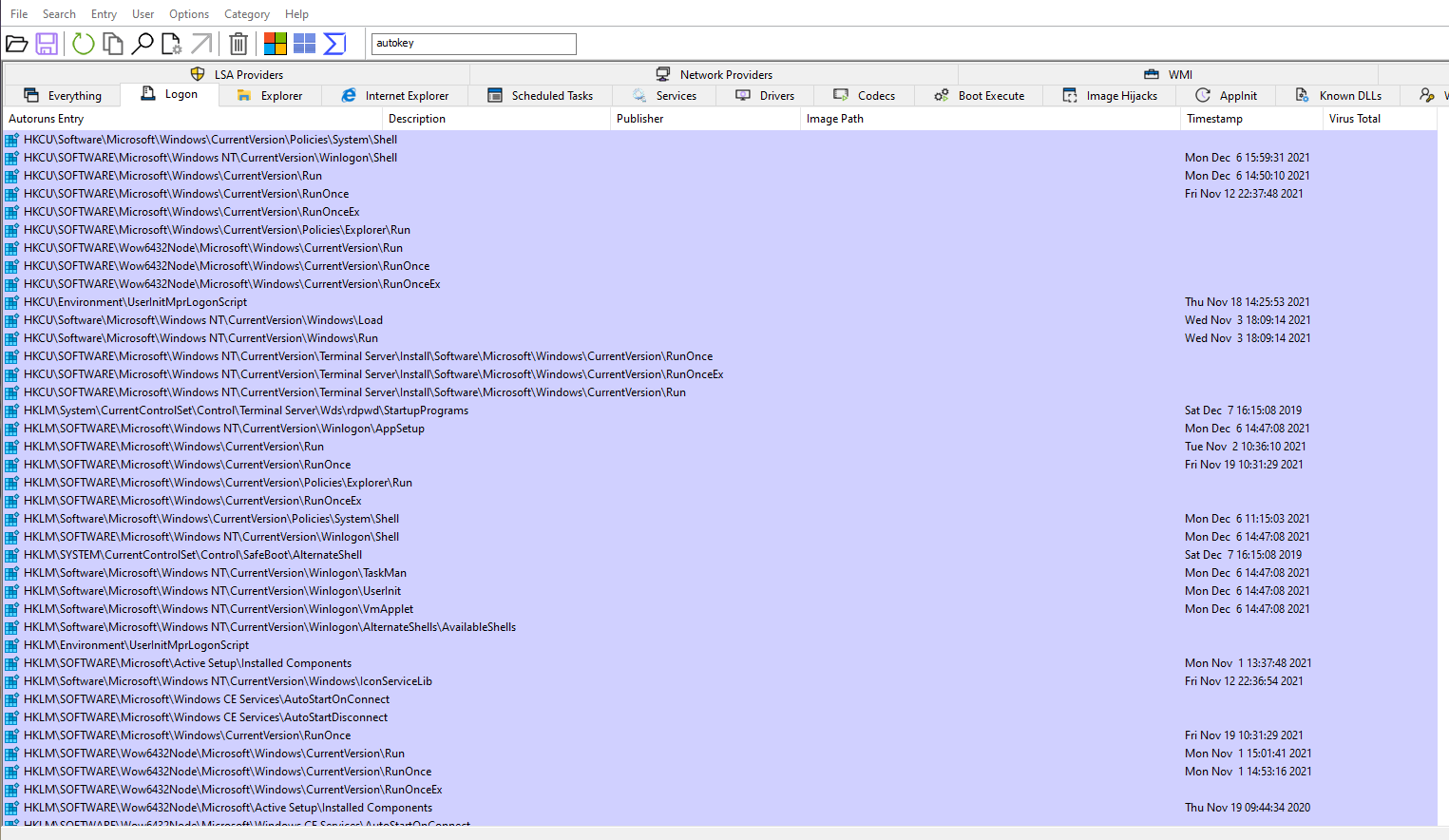This screenshot has width=1449, height=840.
Task: Switch to the Codecs tab
Action: (865, 95)
